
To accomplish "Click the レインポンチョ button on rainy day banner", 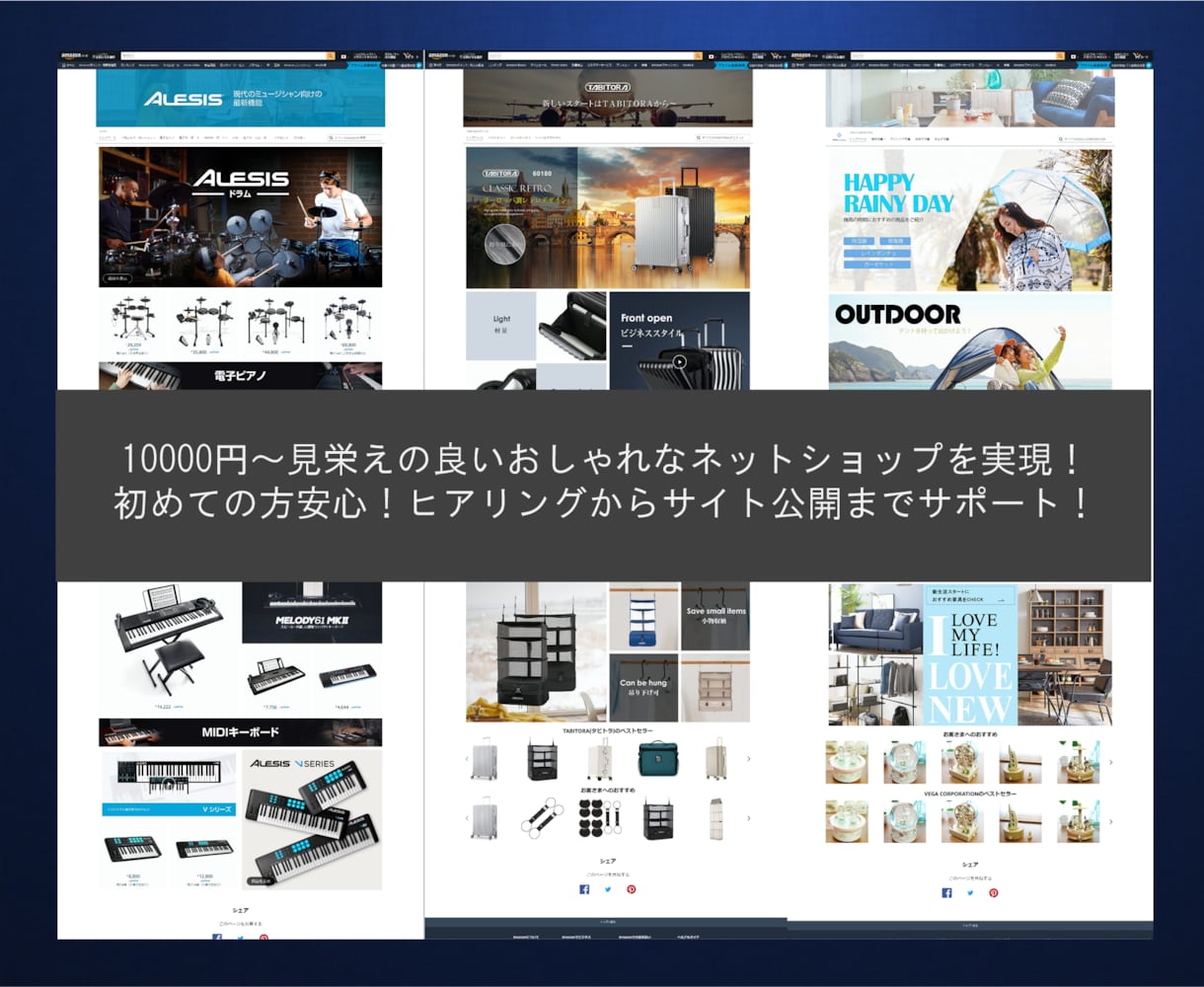I will (x=877, y=254).
